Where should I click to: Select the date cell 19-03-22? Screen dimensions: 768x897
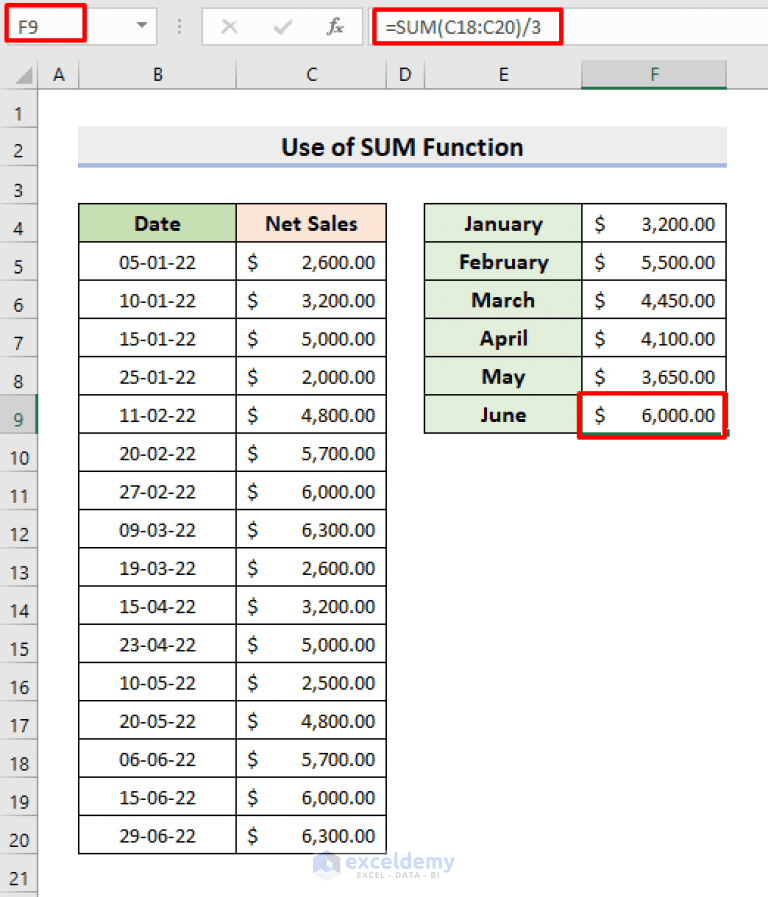(157, 568)
